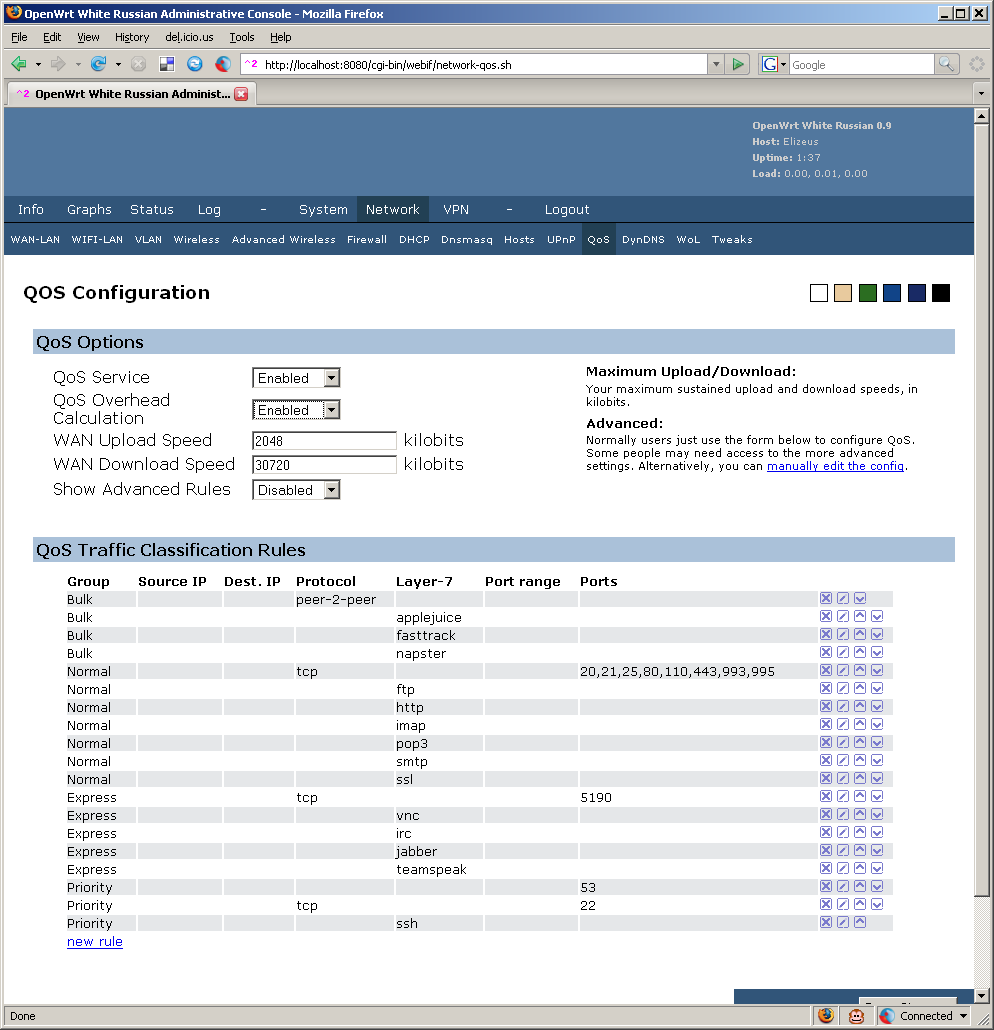Move the fasttrack rule up

point(860,635)
